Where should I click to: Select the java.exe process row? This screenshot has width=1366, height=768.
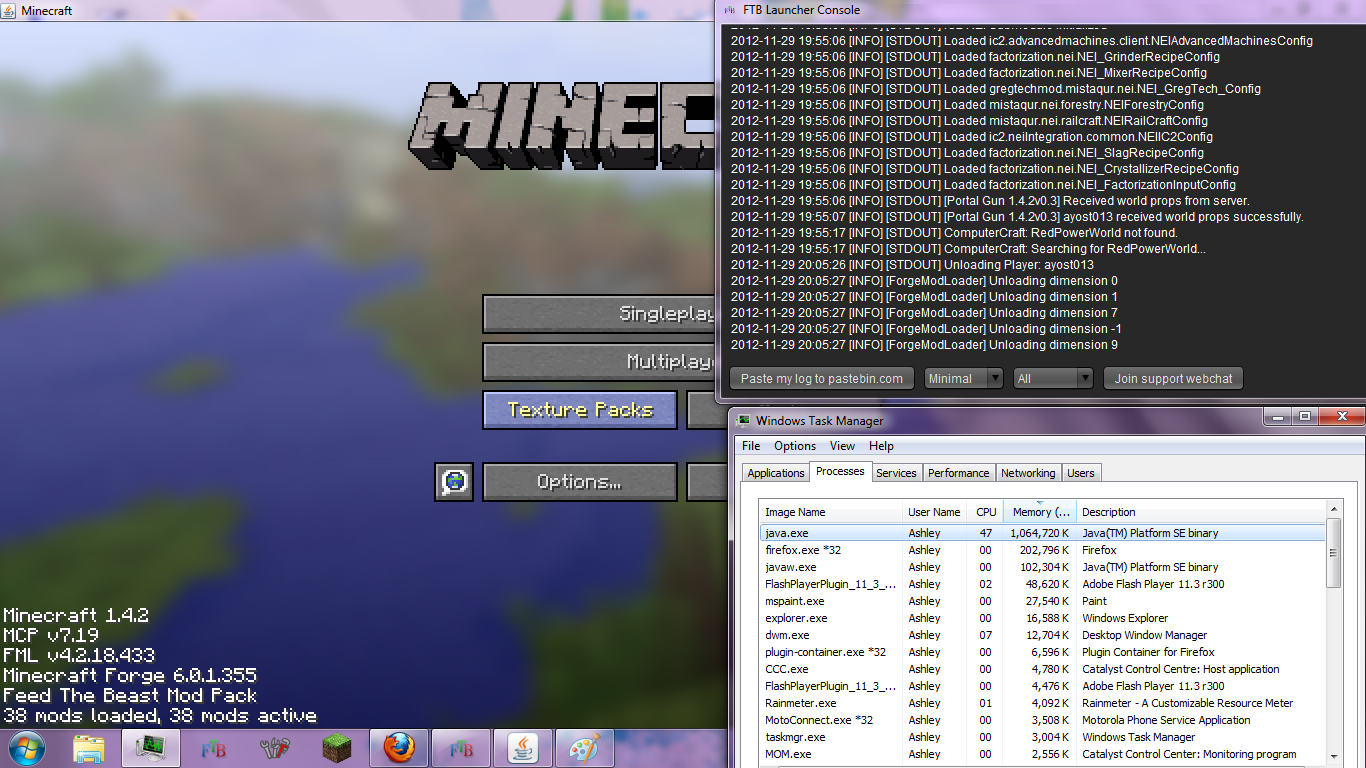coord(1042,533)
